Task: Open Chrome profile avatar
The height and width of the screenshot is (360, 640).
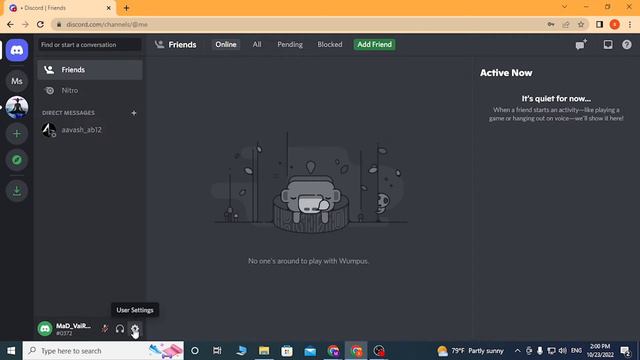Action: pyautogui.click(x=614, y=24)
